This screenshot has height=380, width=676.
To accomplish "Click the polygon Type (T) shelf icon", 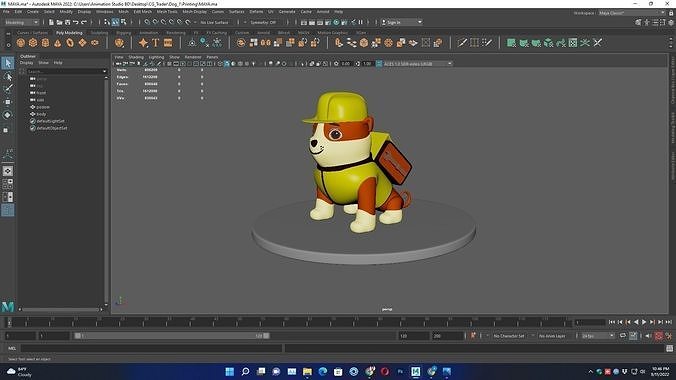I will coord(156,43).
